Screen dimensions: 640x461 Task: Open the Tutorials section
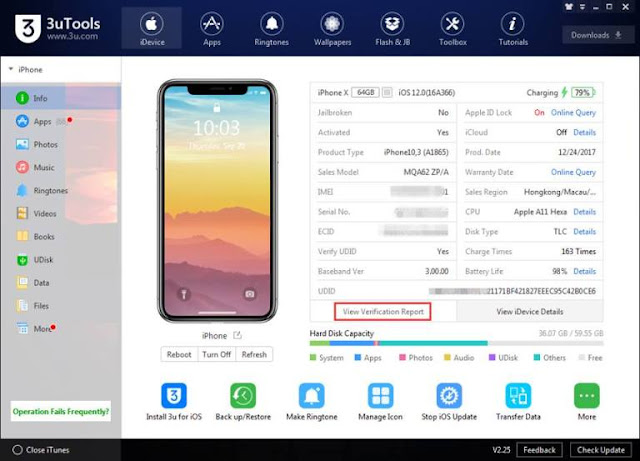(x=513, y=28)
